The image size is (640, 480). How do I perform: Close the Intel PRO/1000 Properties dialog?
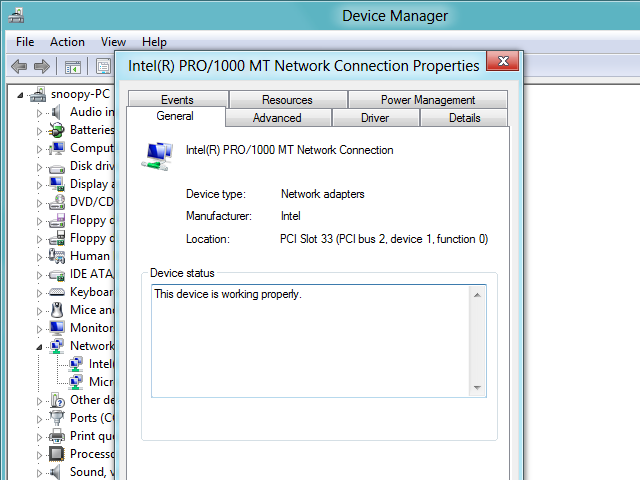pyautogui.click(x=502, y=61)
